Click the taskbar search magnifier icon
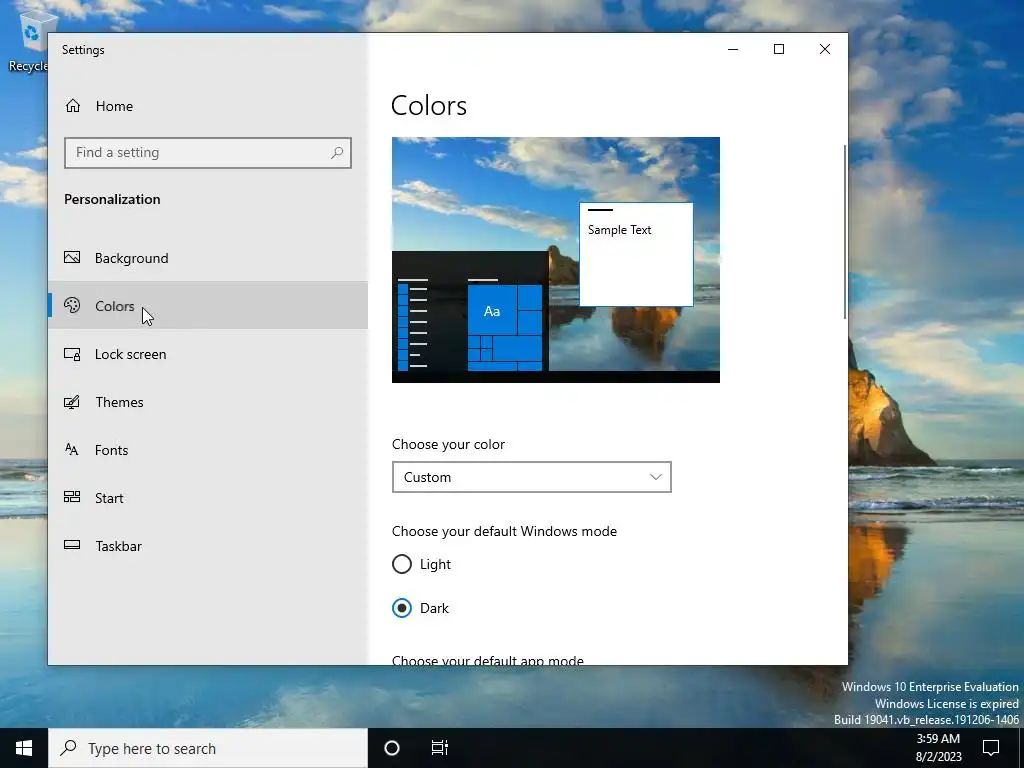Viewport: 1024px width, 768px height. (68, 748)
